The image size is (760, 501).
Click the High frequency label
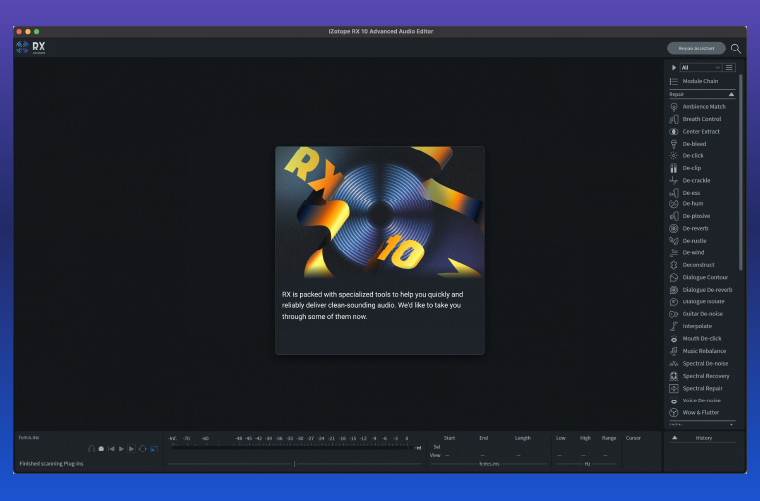coord(585,438)
